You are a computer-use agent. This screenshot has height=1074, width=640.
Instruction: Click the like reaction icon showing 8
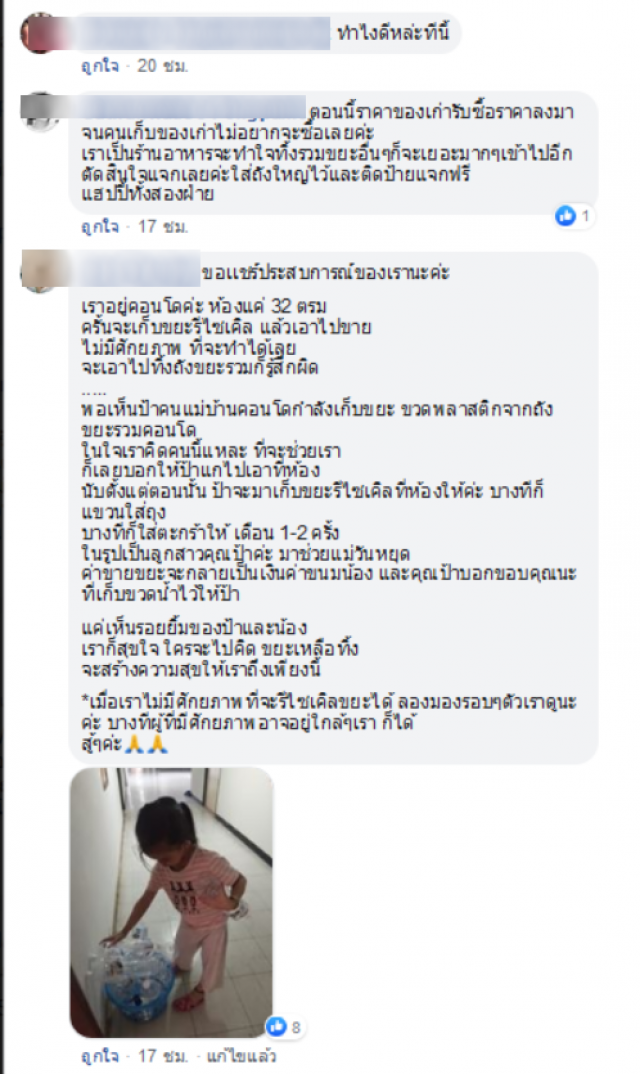pos(276,1026)
